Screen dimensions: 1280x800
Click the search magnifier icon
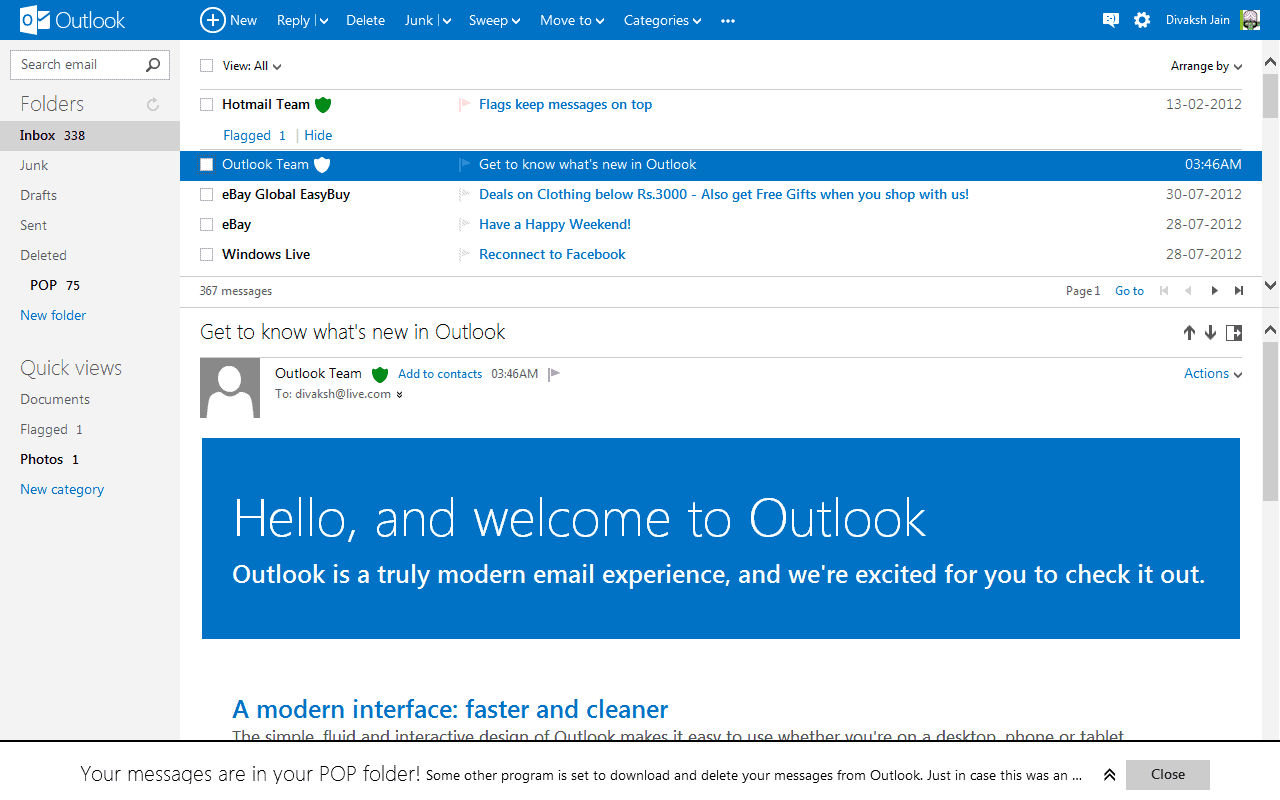coord(153,65)
